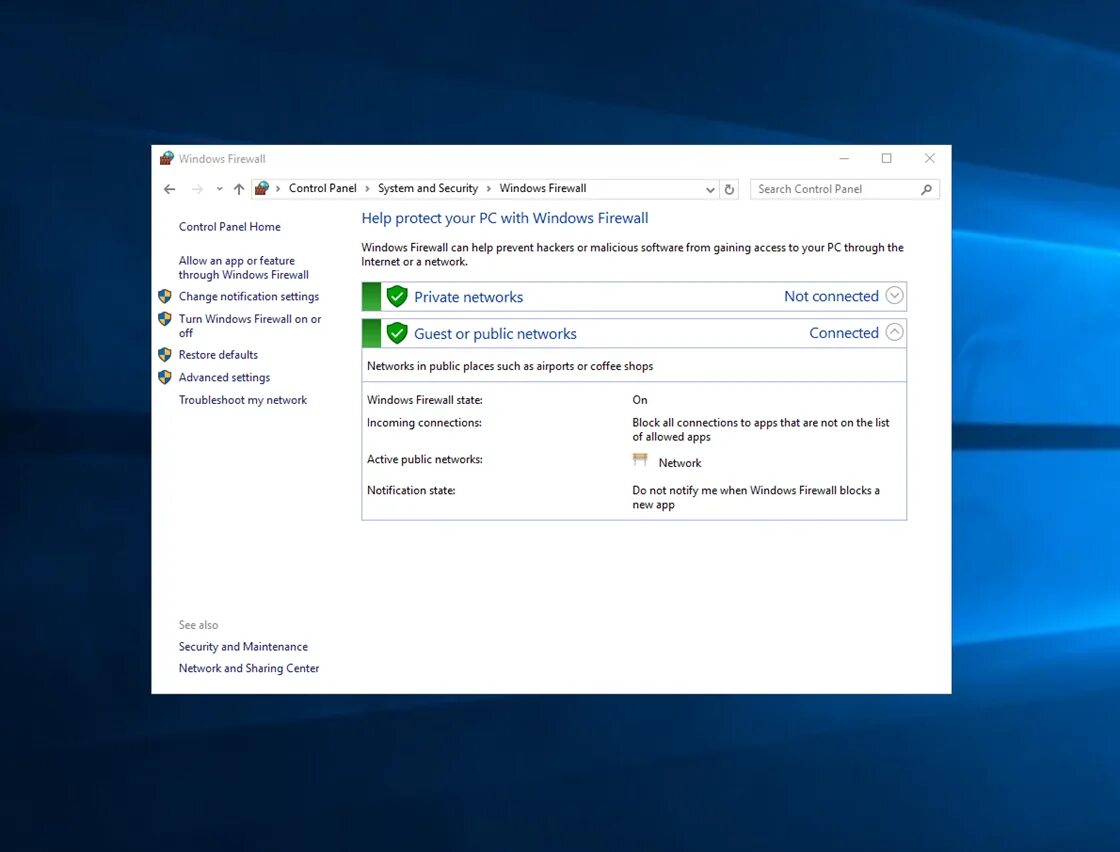This screenshot has height=852, width=1120.
Task: Go back using the back arrow
Action: 169,189
